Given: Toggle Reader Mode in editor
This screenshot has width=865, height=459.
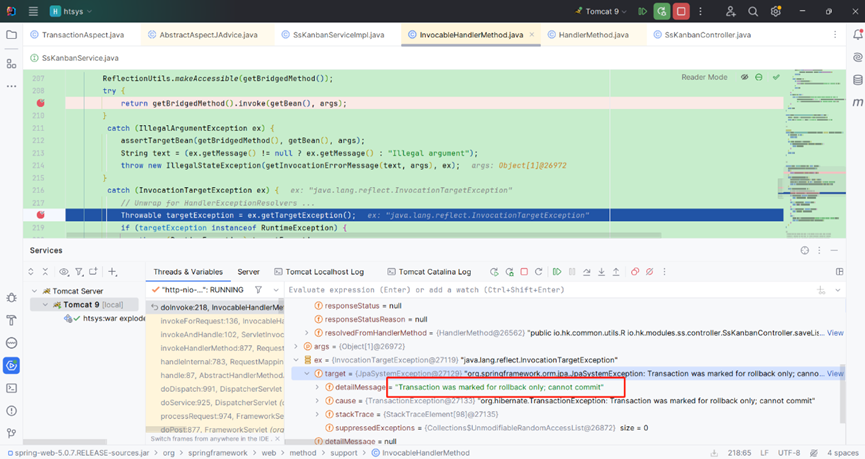Looking at the screenshot, I should pos(704,77).
